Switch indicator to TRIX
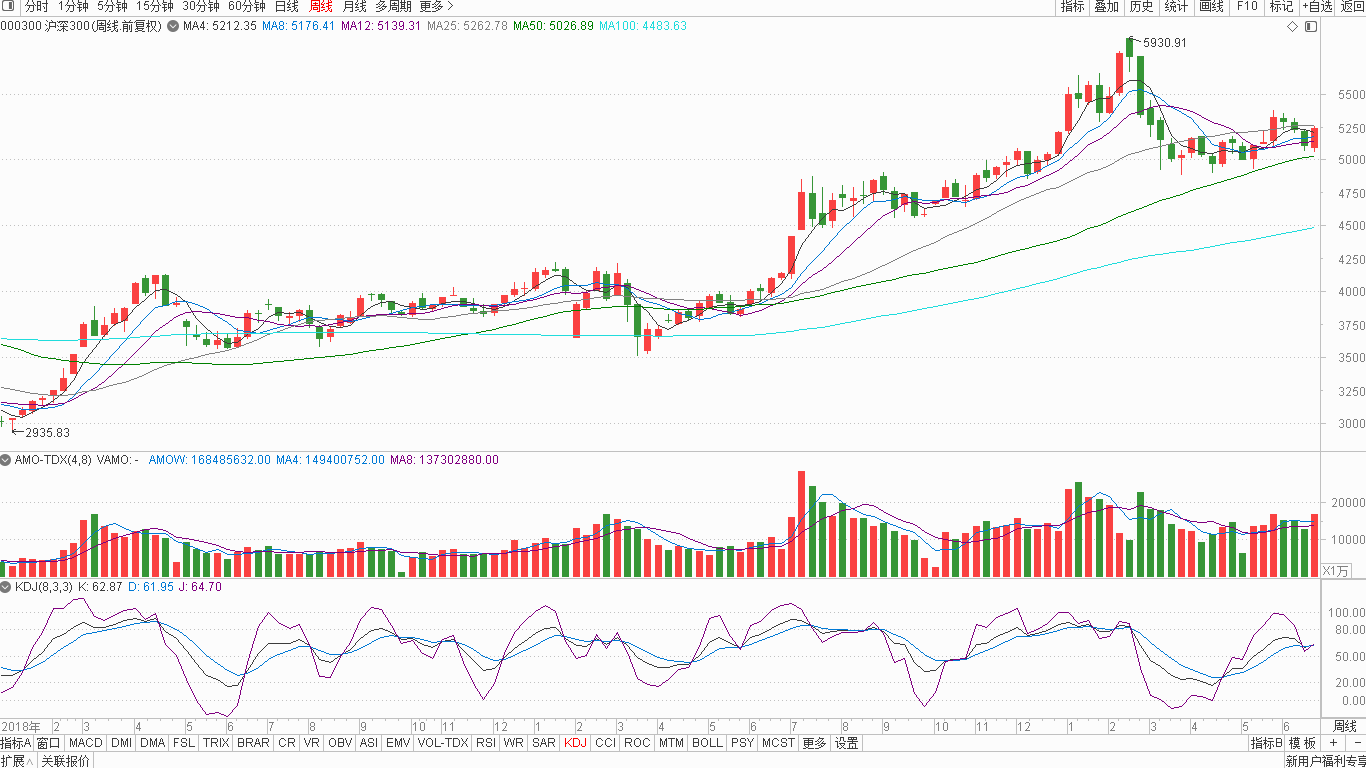This screenshot has height=768, width=1366. pos(216,743)
